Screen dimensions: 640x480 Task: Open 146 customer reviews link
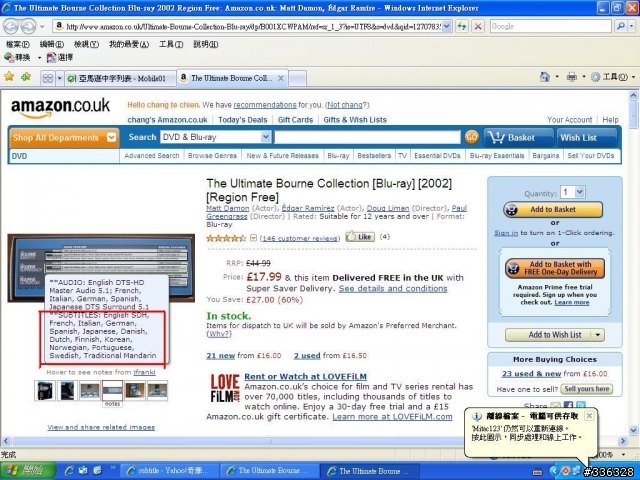coord(300,238)
